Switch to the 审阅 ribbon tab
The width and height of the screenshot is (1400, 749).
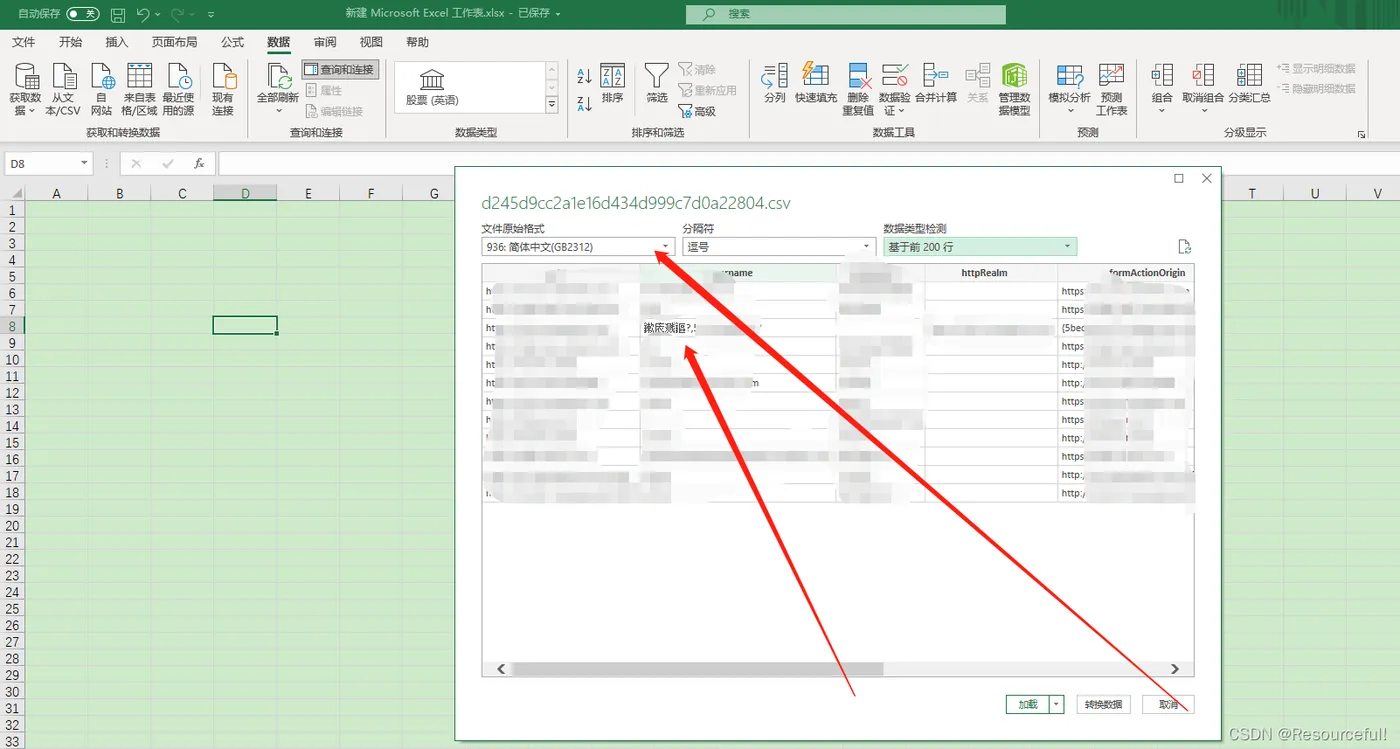(325, 42)
